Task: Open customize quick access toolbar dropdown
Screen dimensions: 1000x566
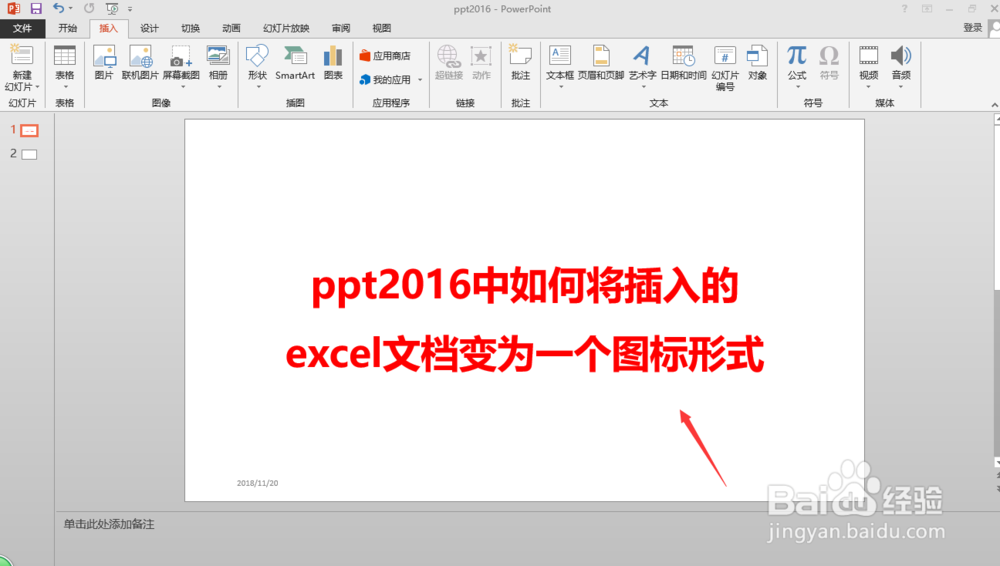Action: pos(130,9)
